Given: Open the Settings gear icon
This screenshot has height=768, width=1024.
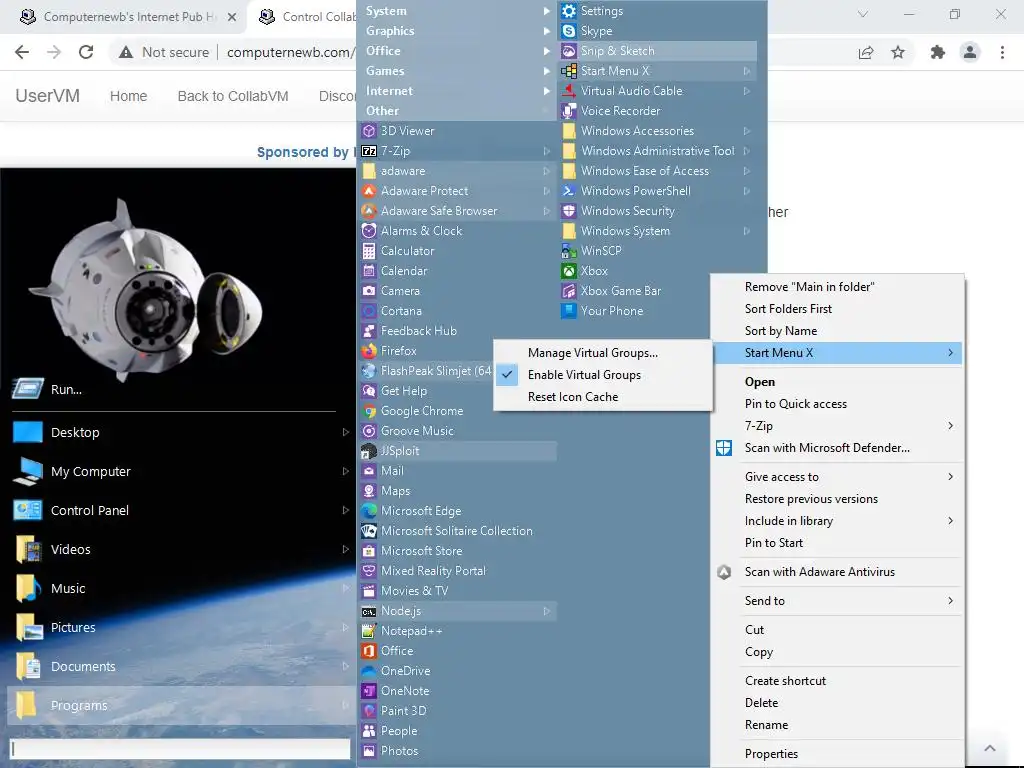Looking at the screenshot, I should (x=569, y=10).
